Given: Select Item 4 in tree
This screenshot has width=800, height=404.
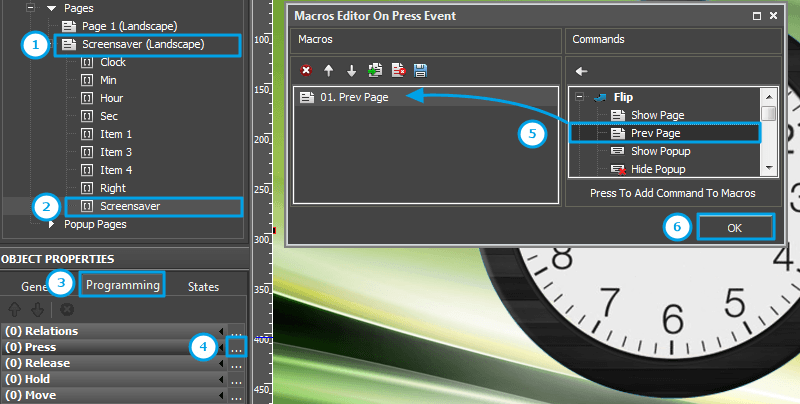Looking at the screenshot, I should 116,170.
